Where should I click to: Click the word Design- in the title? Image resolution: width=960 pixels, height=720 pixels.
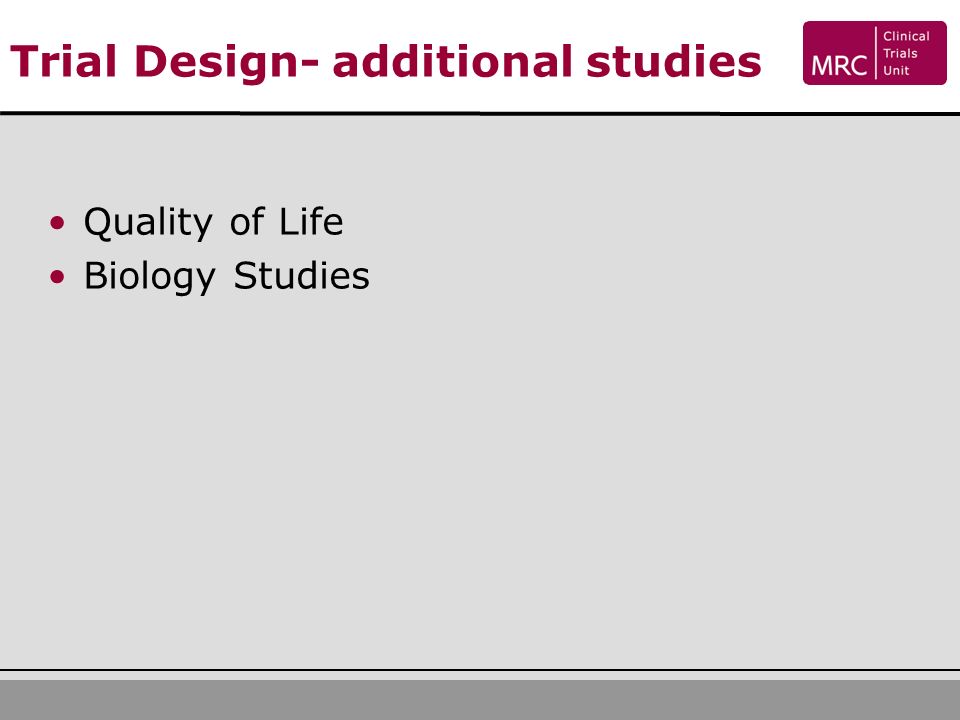tap(226, 63)
